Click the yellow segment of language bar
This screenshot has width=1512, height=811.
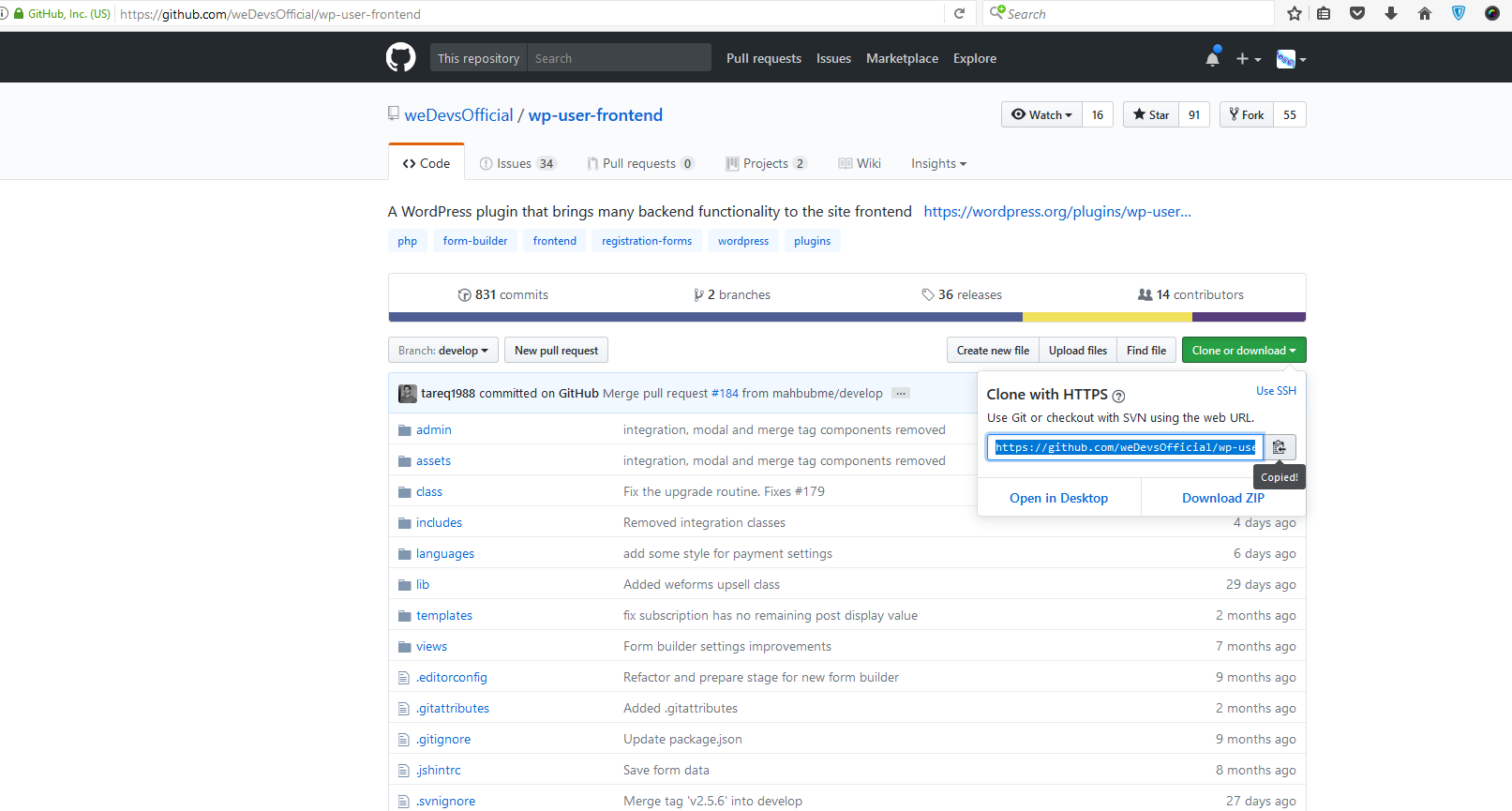tap(1107, 317)
